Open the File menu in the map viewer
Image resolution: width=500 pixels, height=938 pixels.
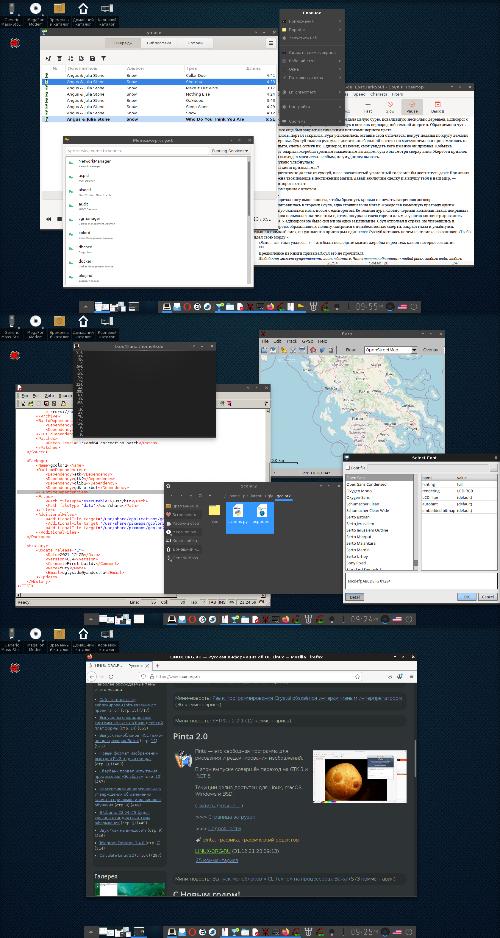coord(265,341)
